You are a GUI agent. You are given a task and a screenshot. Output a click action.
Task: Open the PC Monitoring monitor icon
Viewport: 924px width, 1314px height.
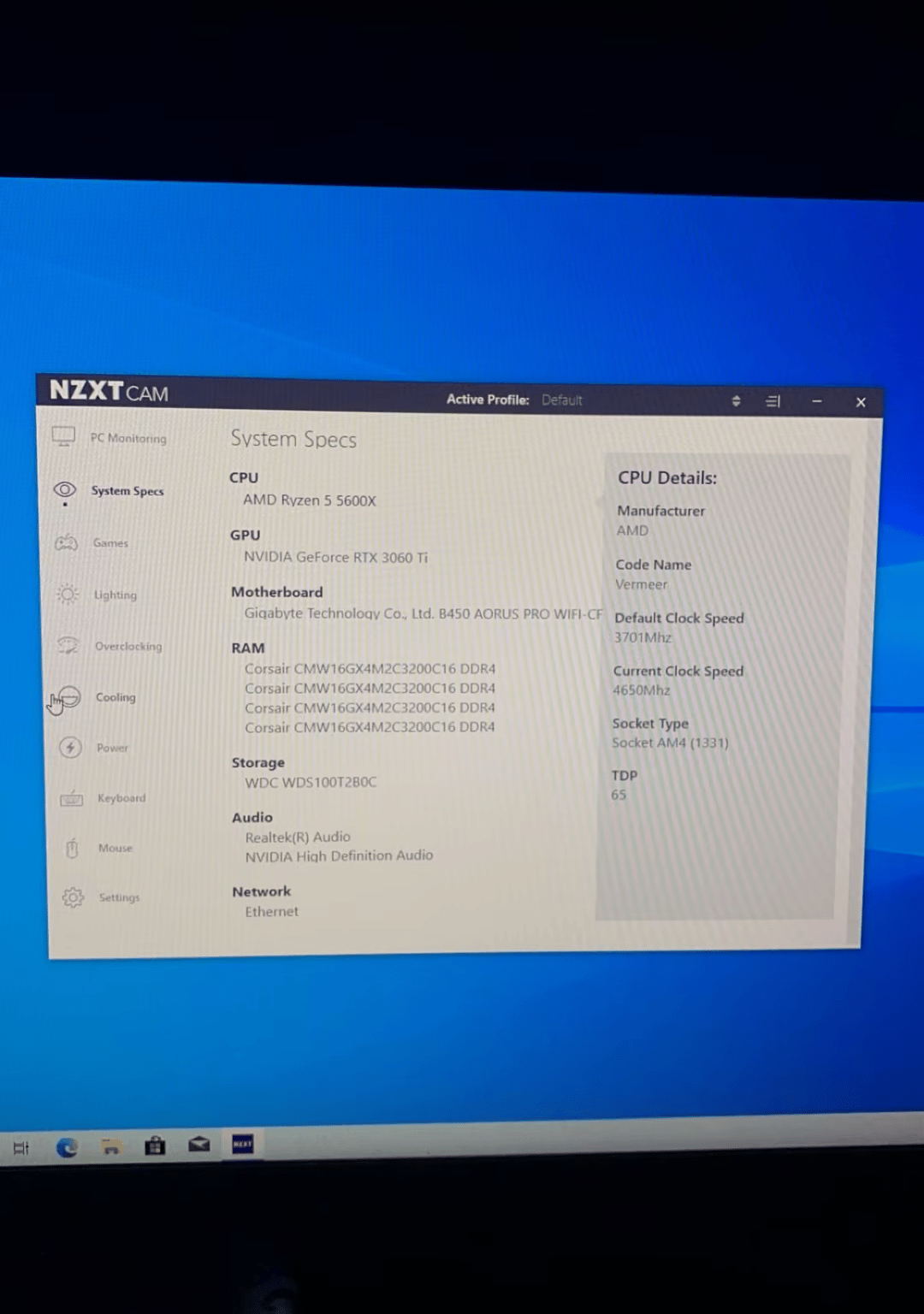coord(63,436)
